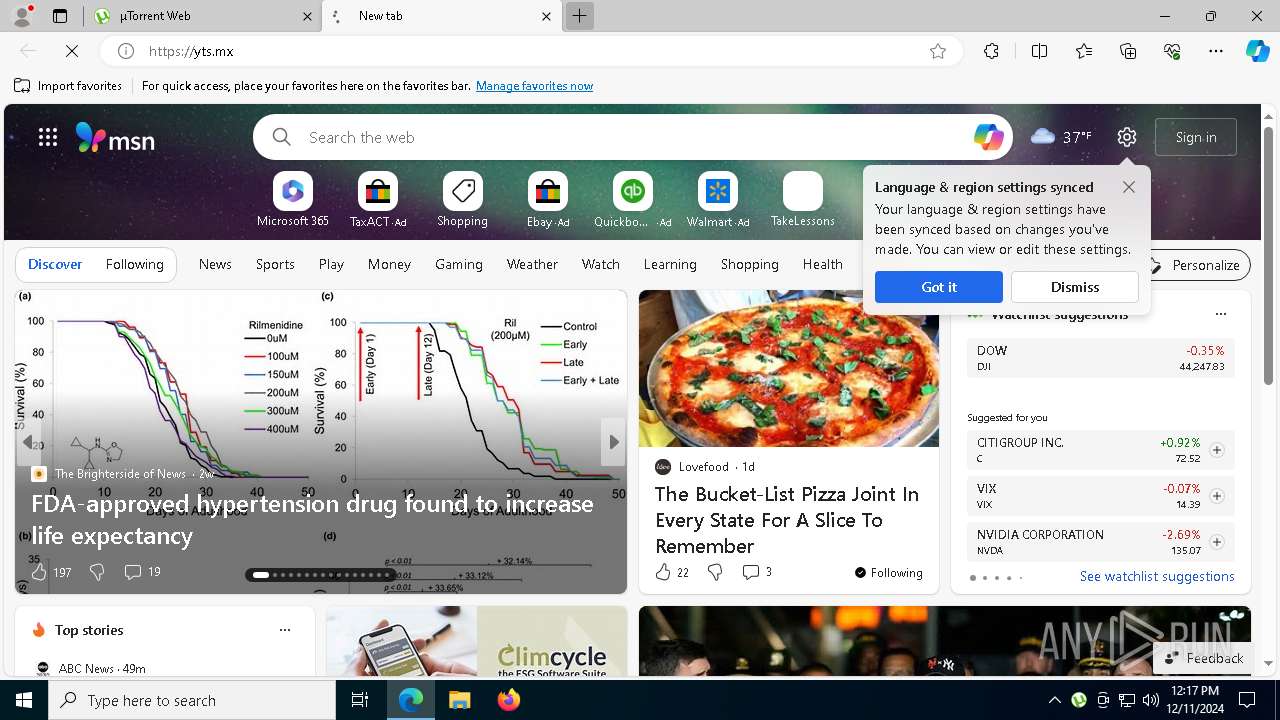
Task: Like the Bucket-List Pizza article
Action: (663, 572)
